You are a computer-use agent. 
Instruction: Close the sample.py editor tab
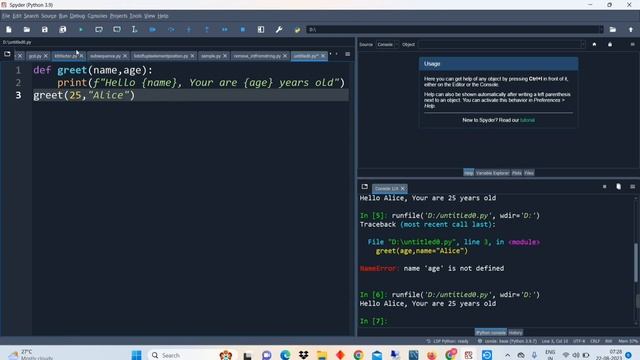point(225,56)
